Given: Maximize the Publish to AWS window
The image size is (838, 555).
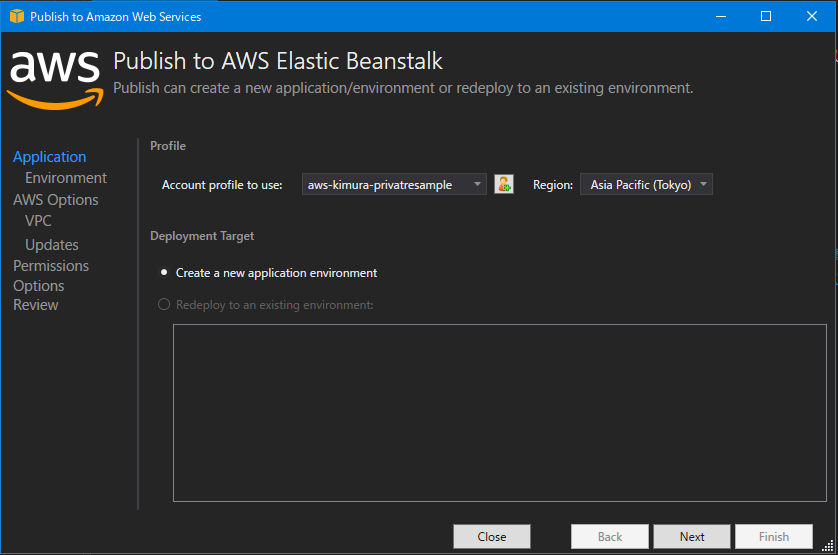Looking at the screenshot, I should [766, 17].
